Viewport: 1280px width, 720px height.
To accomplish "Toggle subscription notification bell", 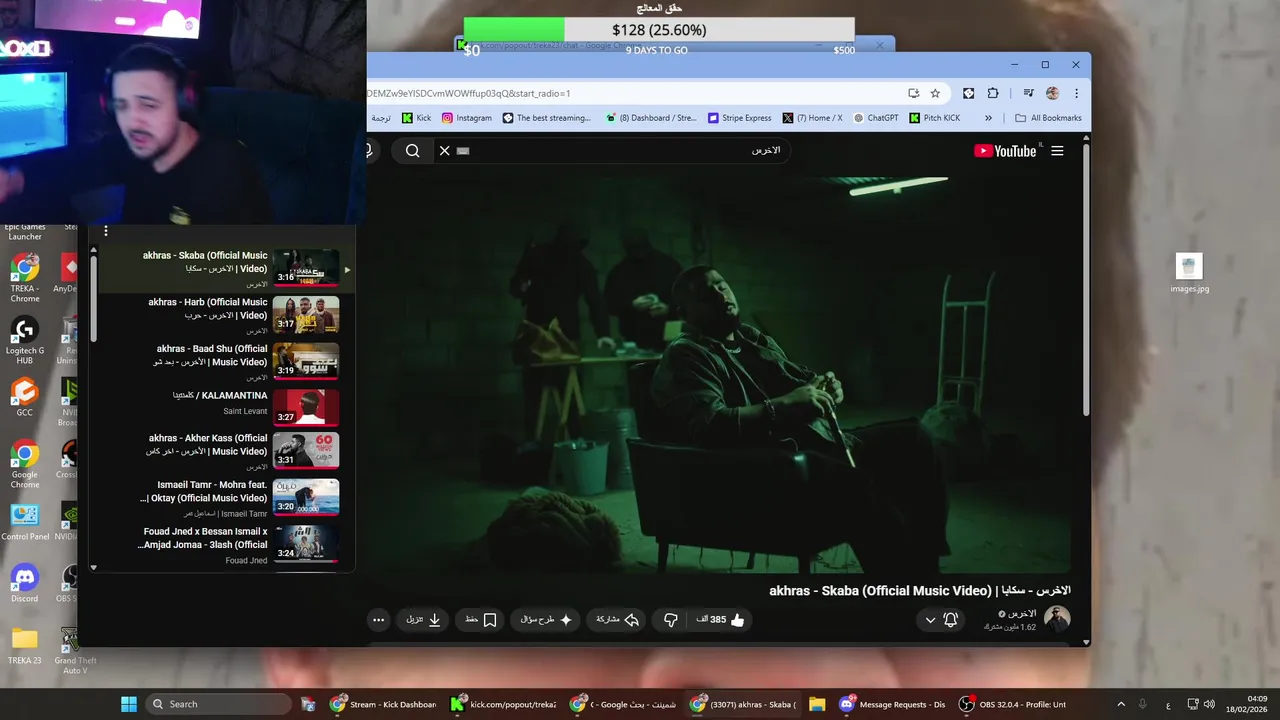I will pos(951,620).
